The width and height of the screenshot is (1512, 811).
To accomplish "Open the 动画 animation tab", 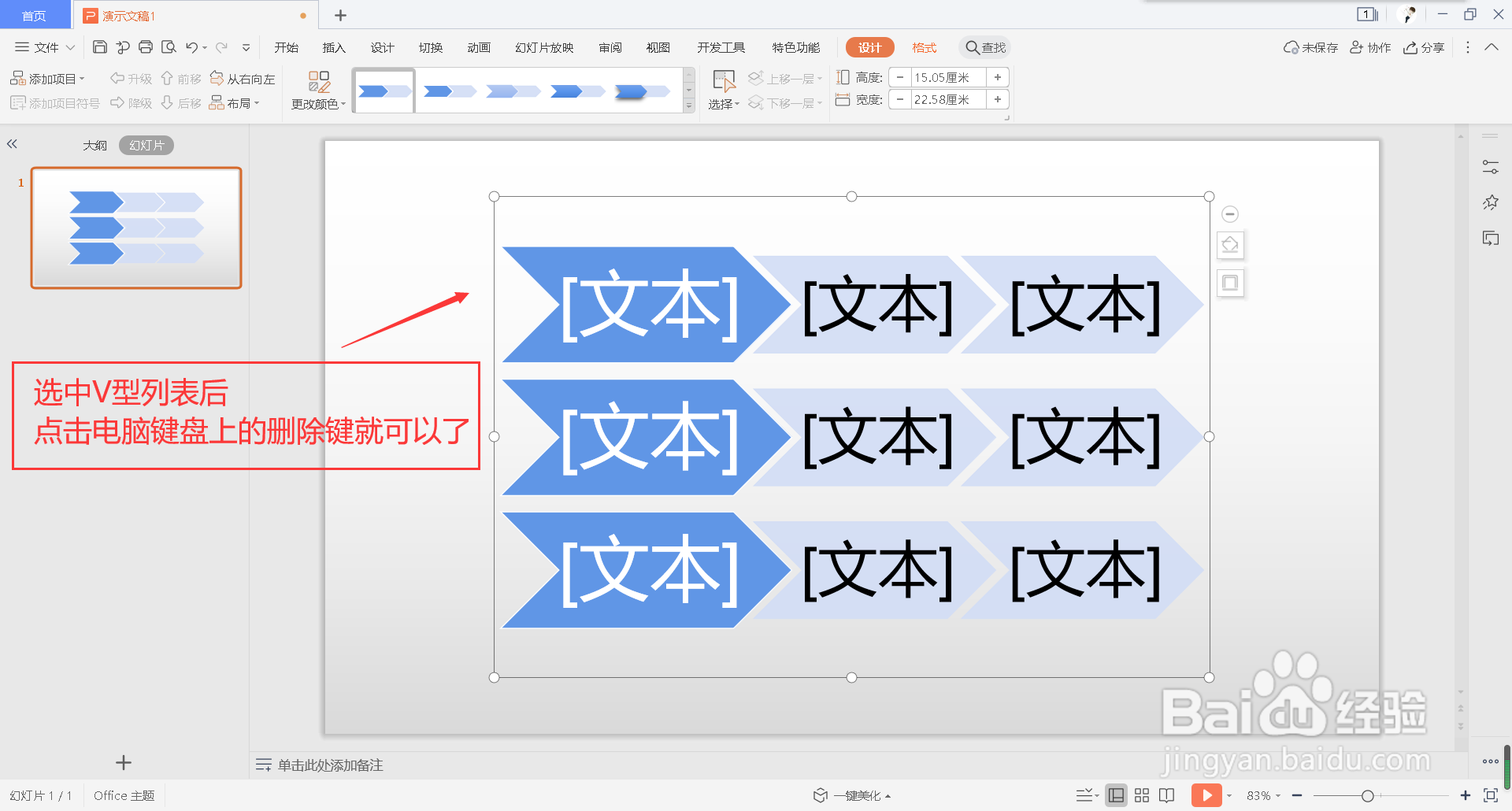I will (479, 47).
